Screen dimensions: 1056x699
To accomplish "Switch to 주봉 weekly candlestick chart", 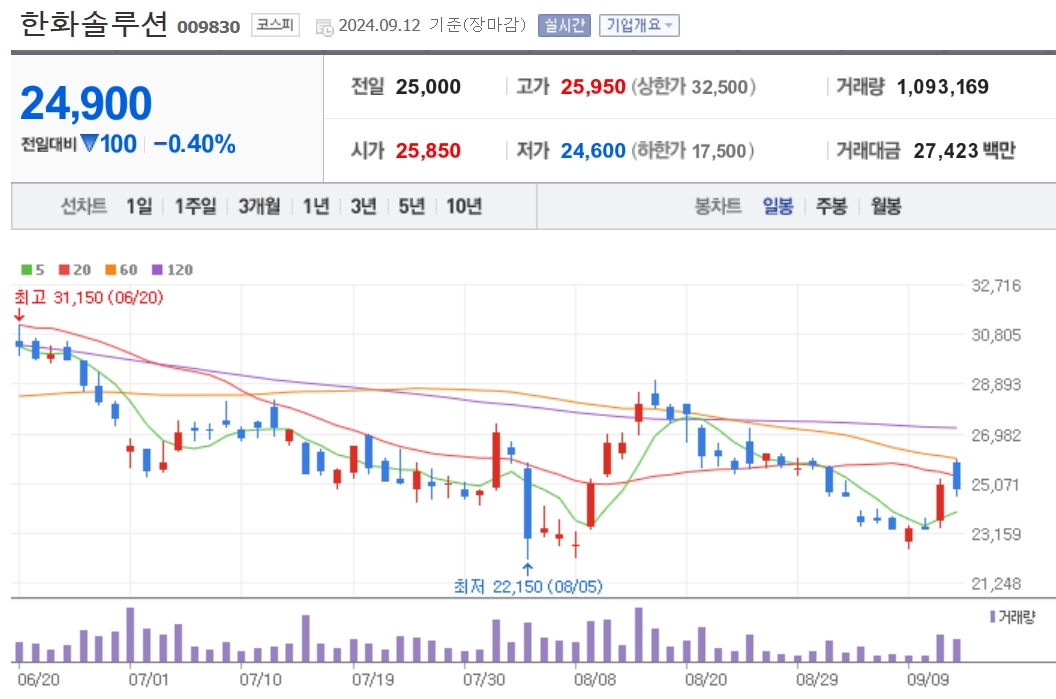I will (x=831, y=206).
